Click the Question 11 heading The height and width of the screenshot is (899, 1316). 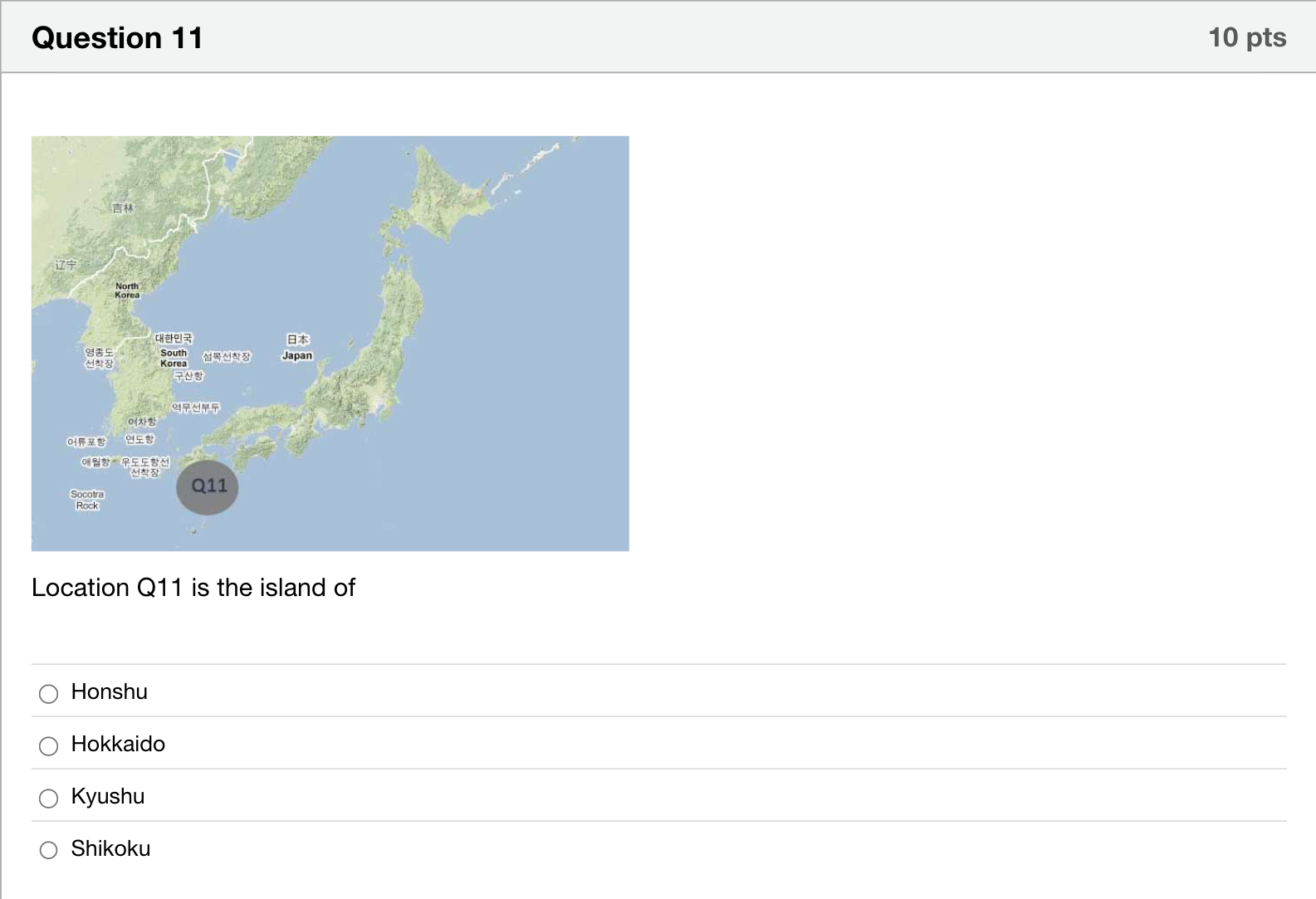117,38
